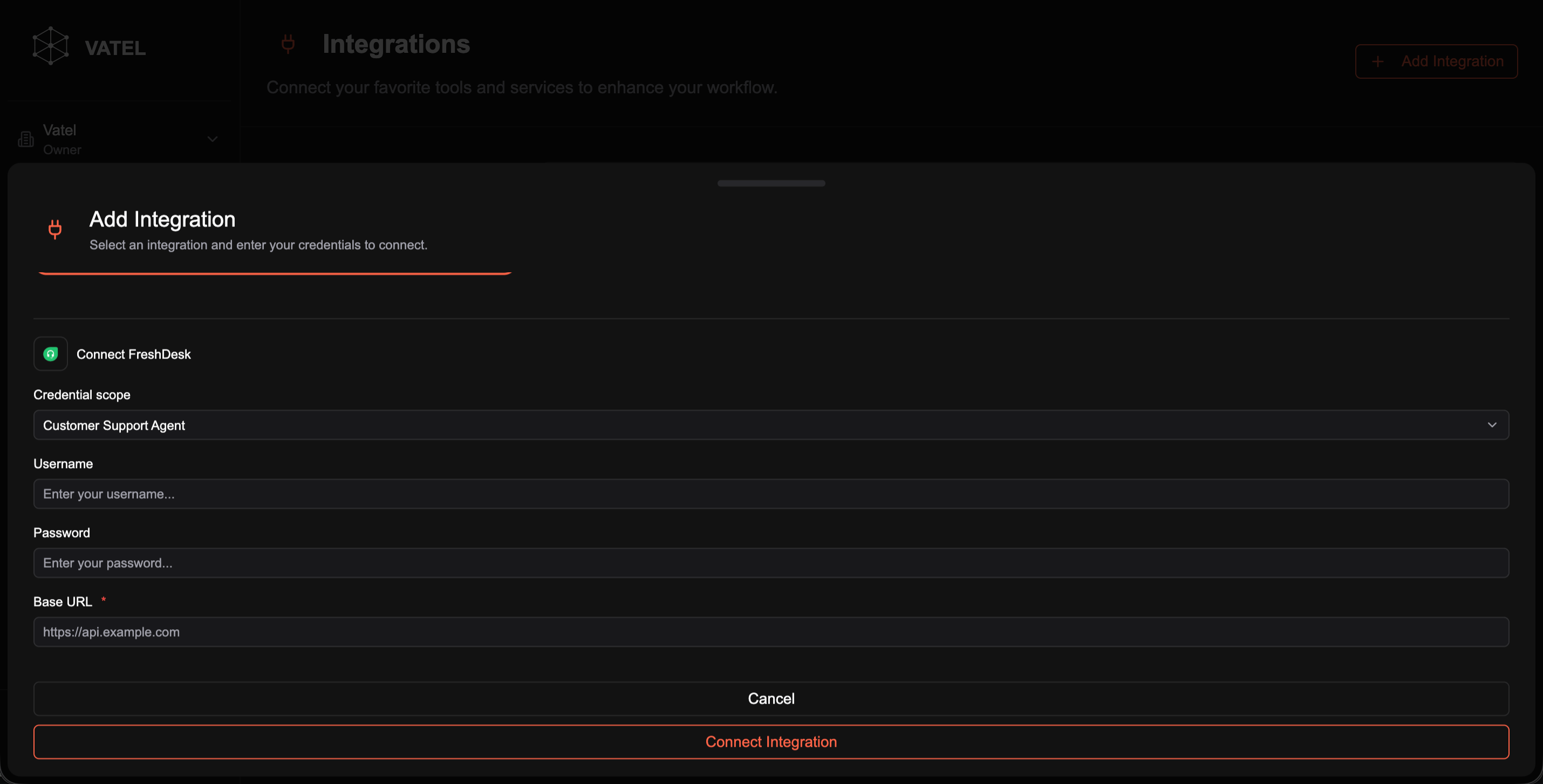Open the Credential scope dropdown
This screenshot has width=1543, height=784.
click(x=771, y=425)
